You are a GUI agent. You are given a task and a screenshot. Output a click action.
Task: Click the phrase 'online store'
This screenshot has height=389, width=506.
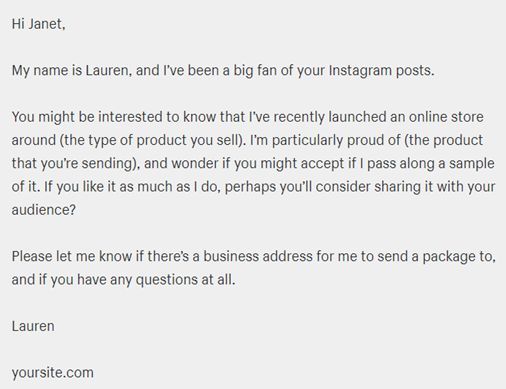446,117
